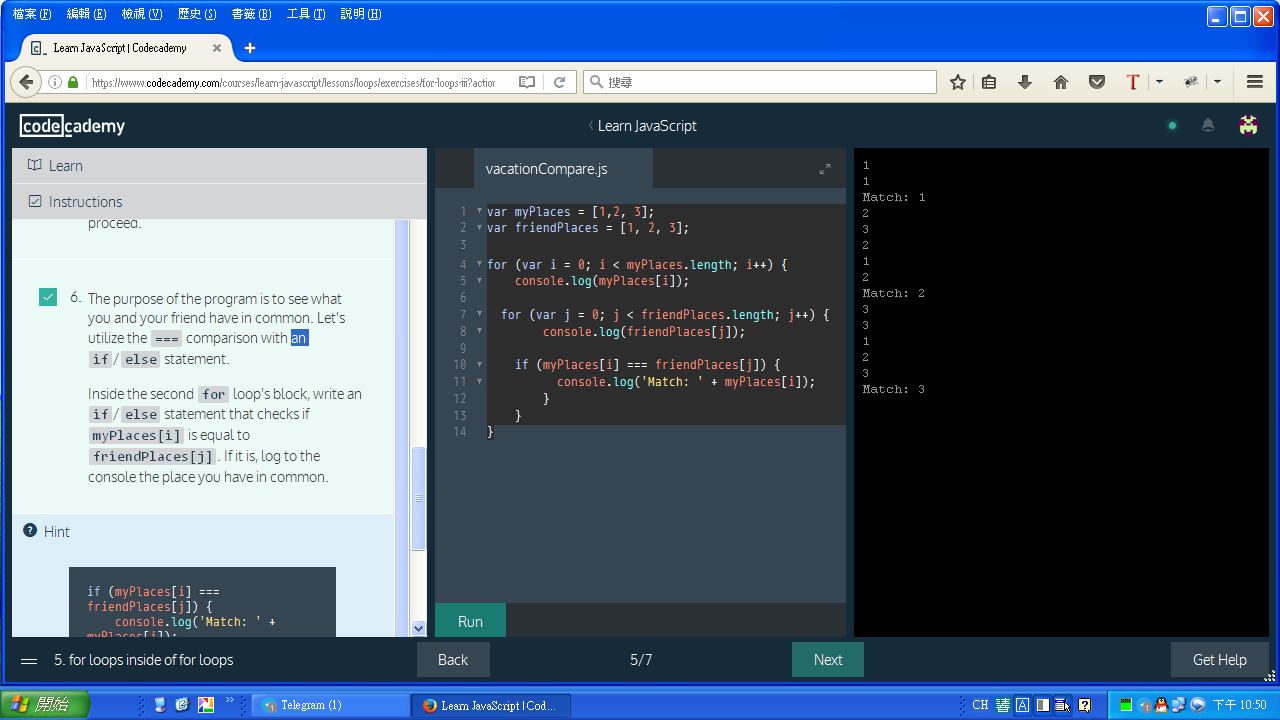Show bookmarks list icon

[x=989, y=82]
